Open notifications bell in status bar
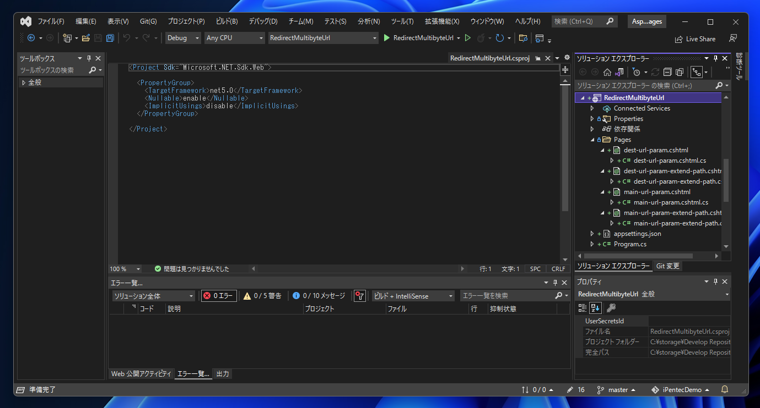The image size is (760, 408). [x=725, y=390]
